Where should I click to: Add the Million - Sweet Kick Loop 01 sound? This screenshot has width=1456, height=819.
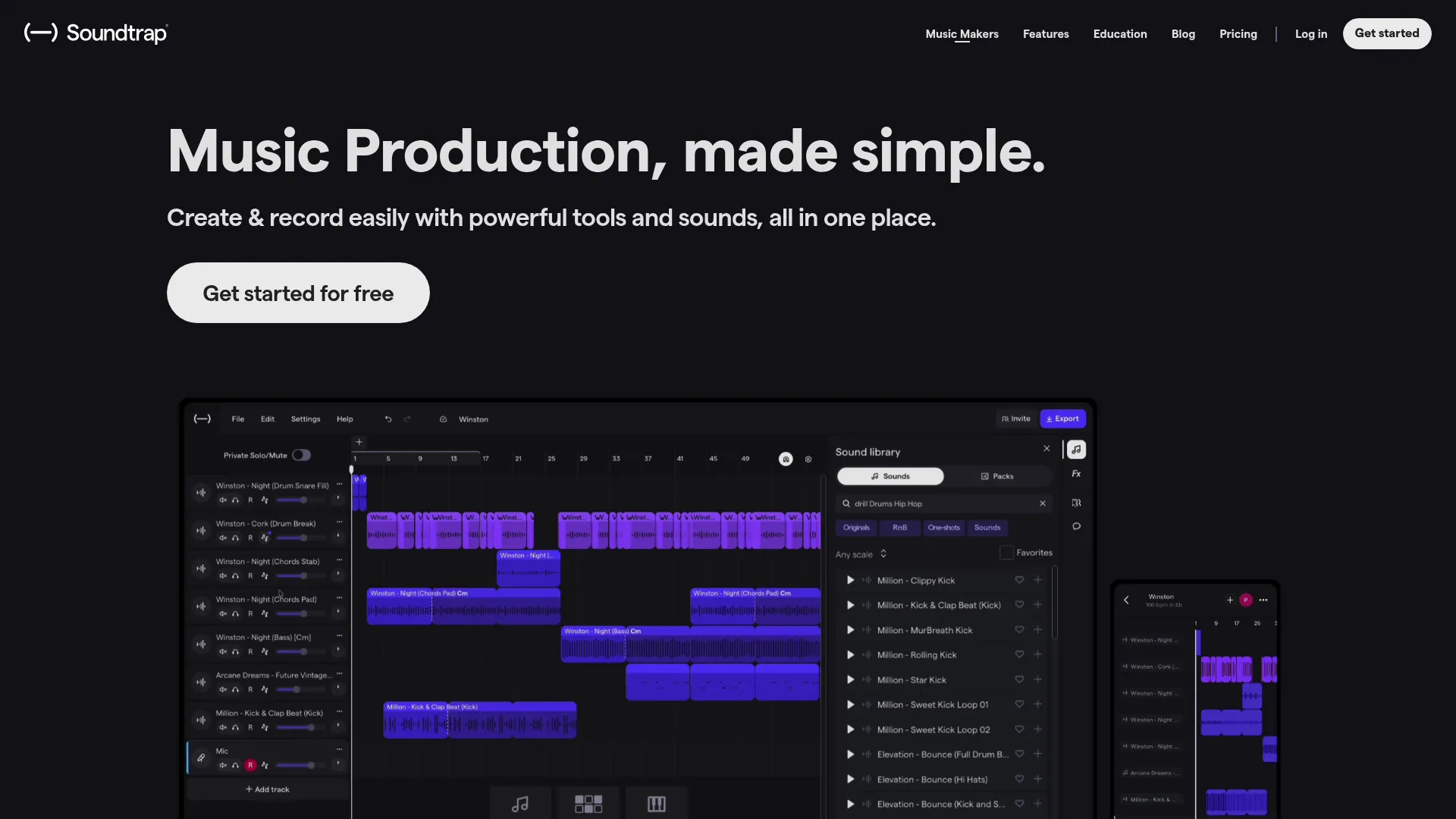(1037, 704)
